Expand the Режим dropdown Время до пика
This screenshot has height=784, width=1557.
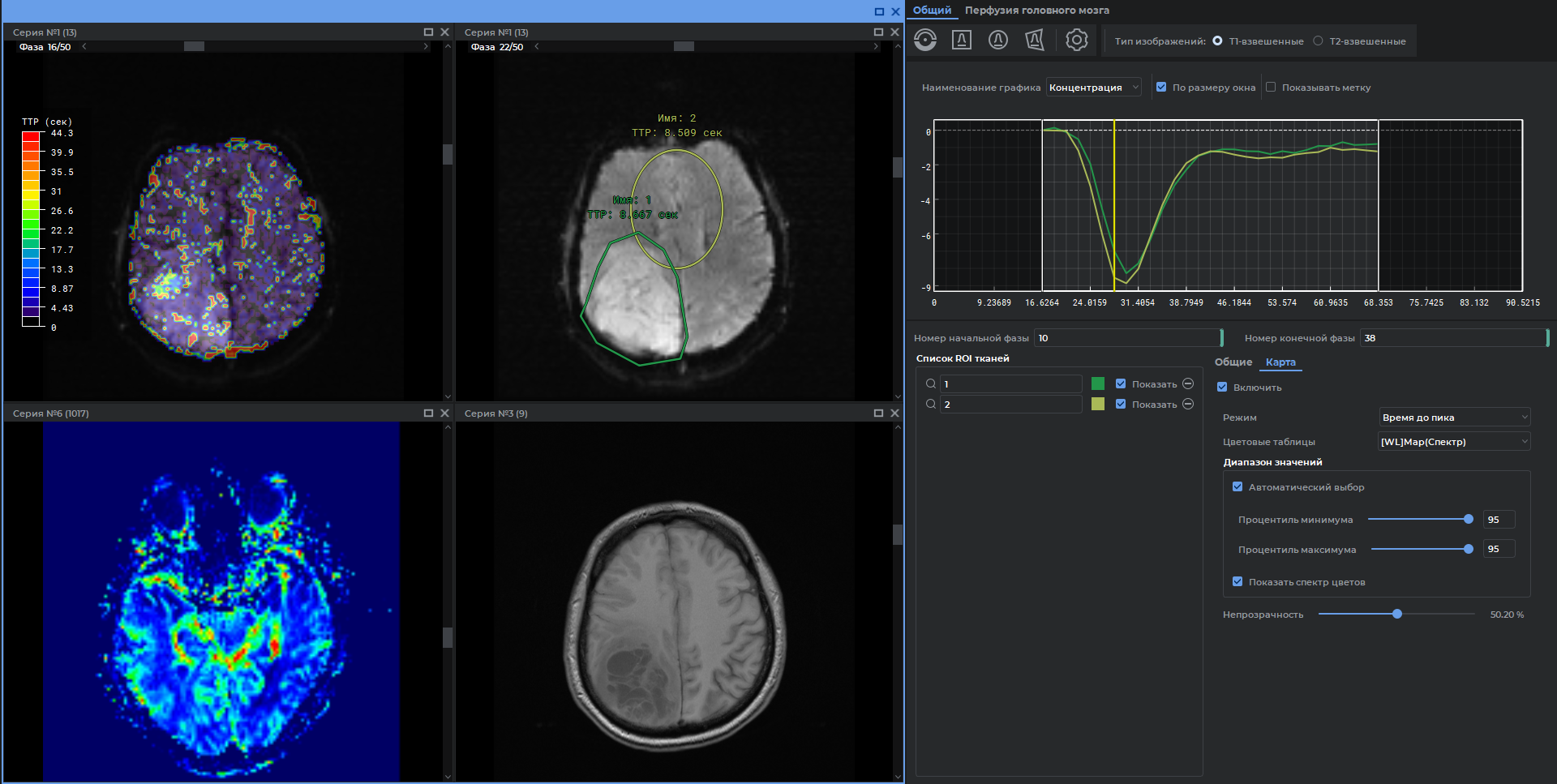1454,418
